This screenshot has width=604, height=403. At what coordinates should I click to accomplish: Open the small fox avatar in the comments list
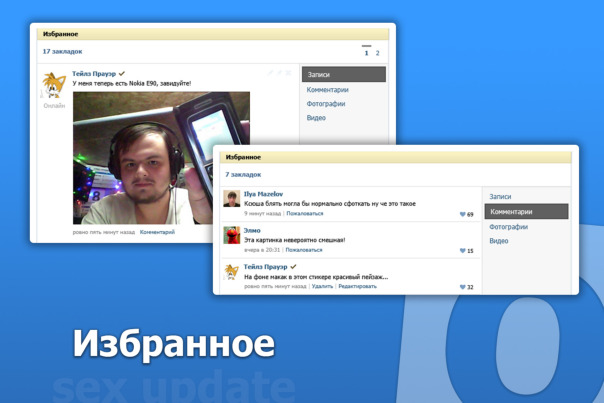pyautogui.click(x=232, y=272)
